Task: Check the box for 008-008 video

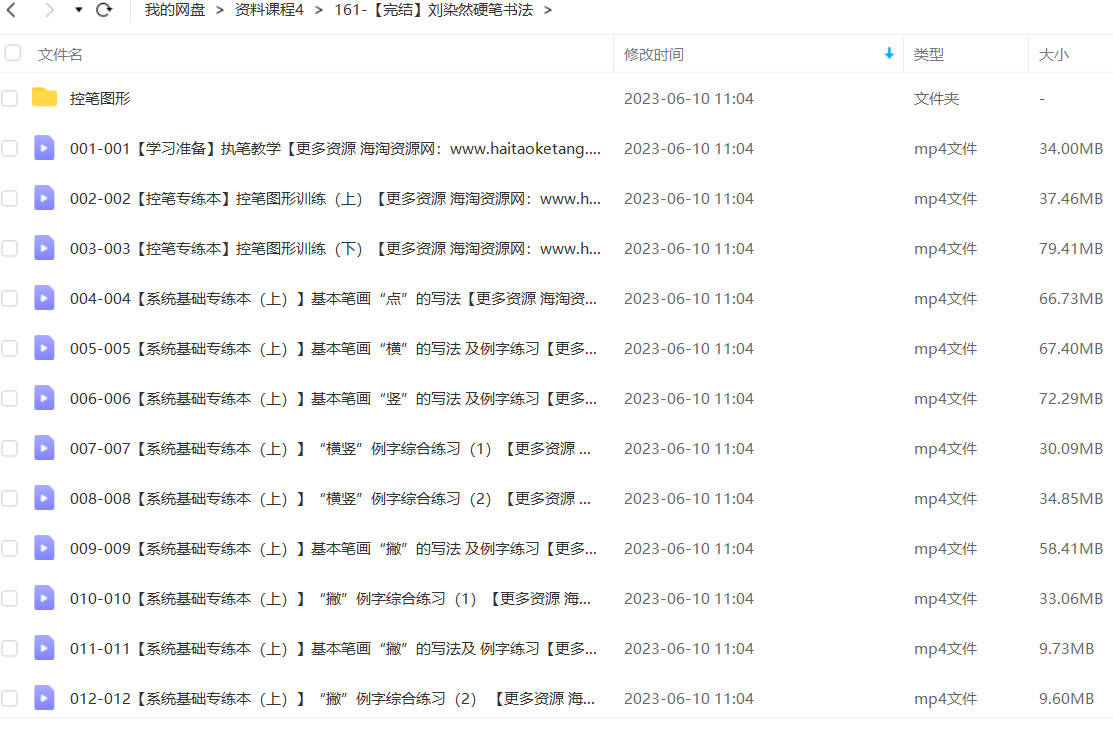Action: coord(9,498)
